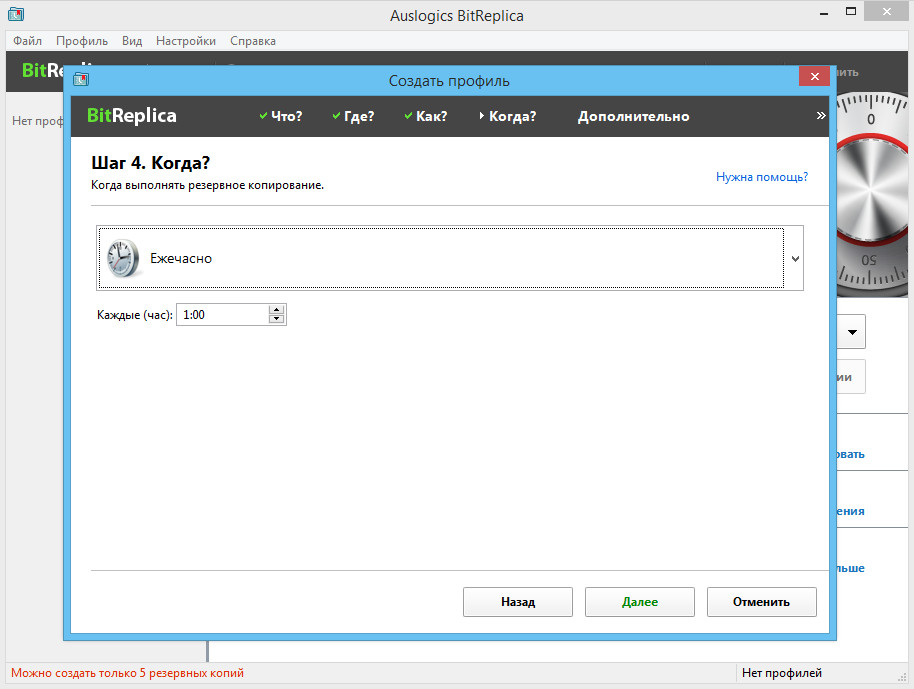
Task: Open the Профиль menu
Action: pos(82,41)
